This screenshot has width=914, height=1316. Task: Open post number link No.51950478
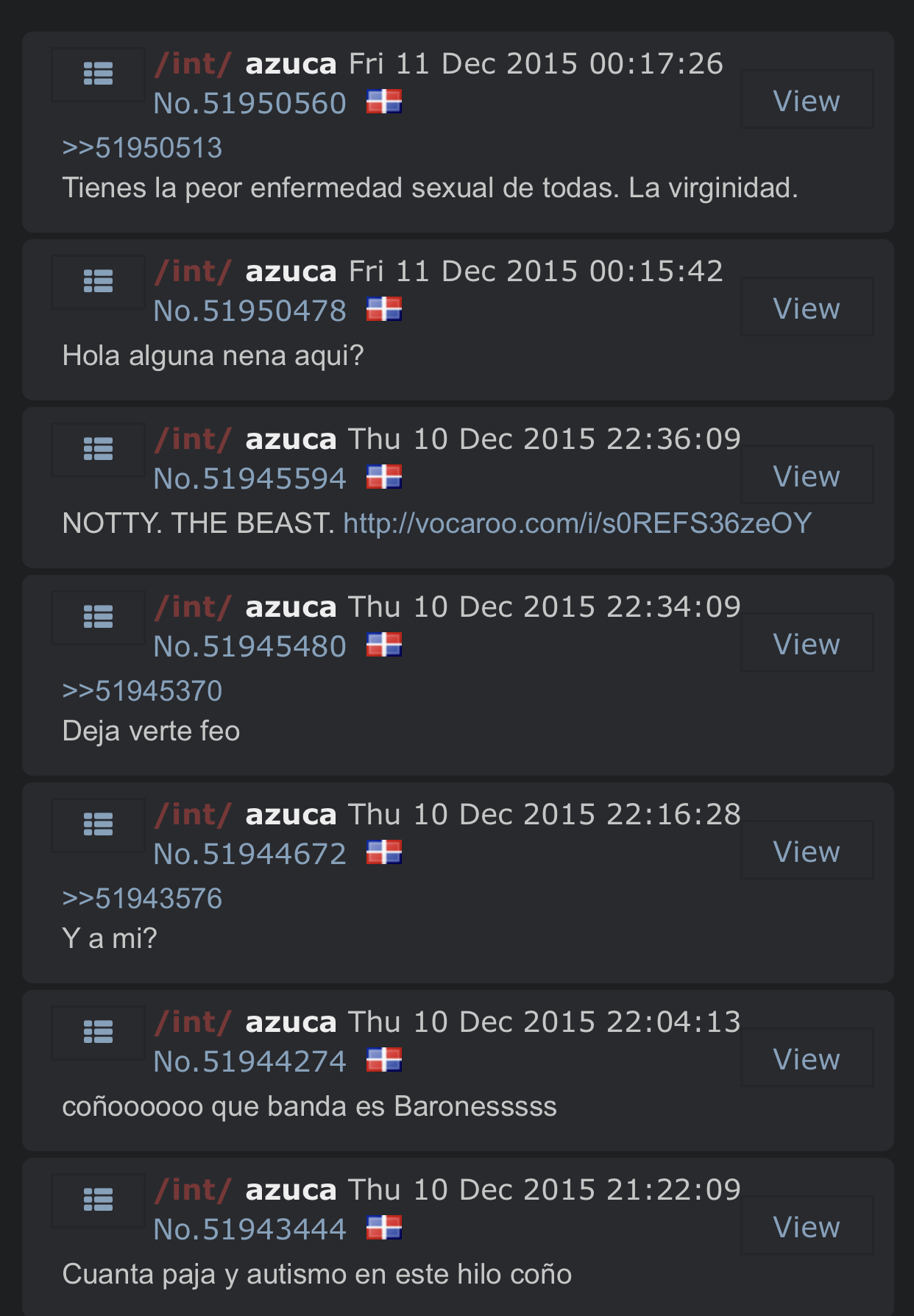249,311
